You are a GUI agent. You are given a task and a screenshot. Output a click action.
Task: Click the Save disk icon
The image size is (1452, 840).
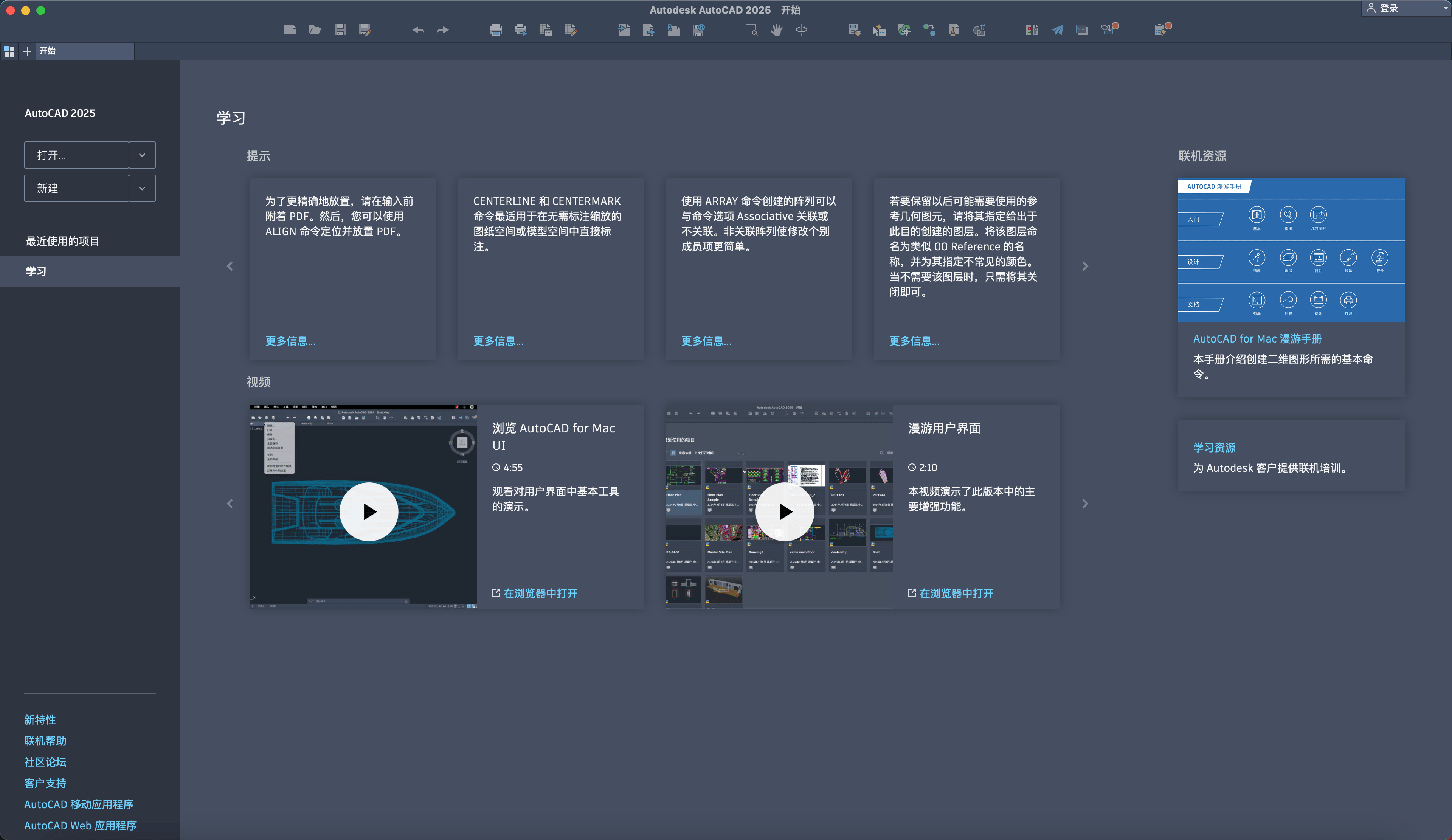340,30
